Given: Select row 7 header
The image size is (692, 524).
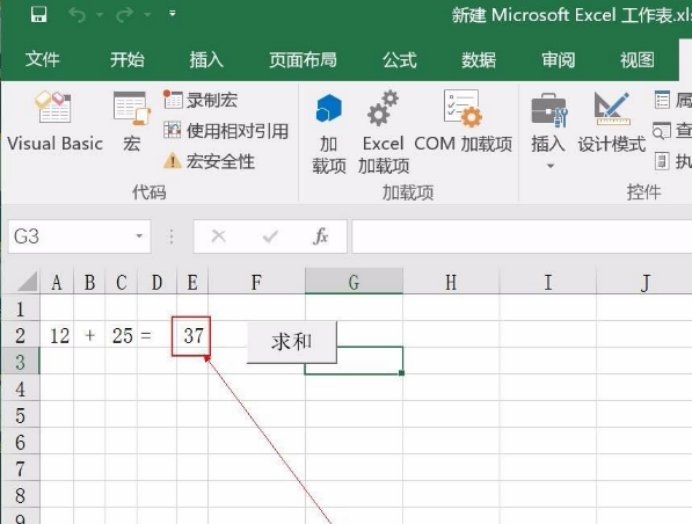Looking at the screenshot, I should 20,468.
